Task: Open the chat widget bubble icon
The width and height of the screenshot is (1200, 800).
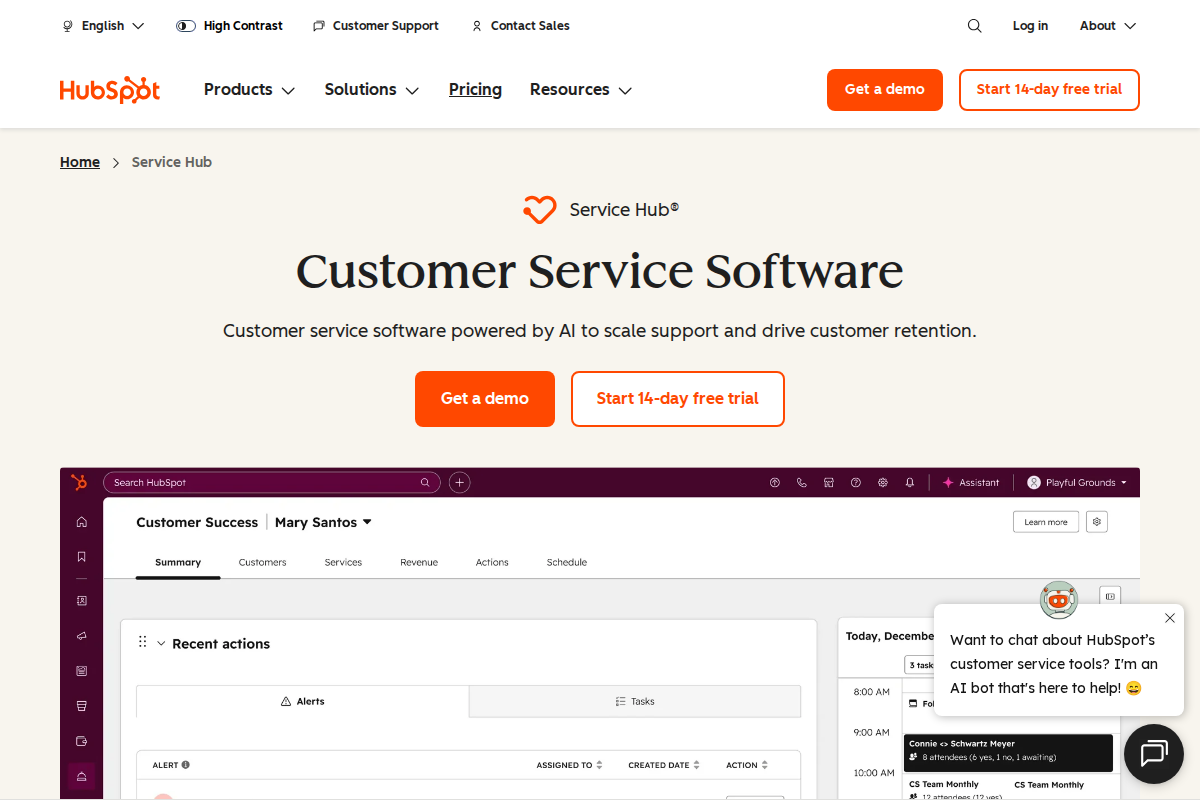Action: (1153, 753)
